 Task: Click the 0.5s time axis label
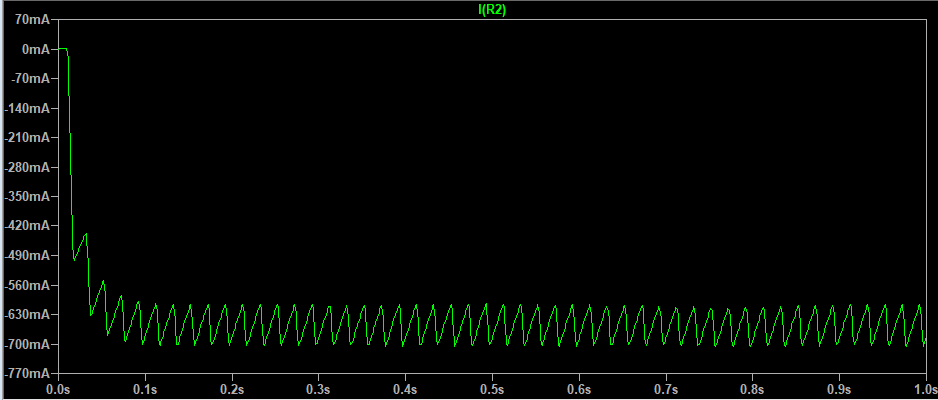click(492, 390)
